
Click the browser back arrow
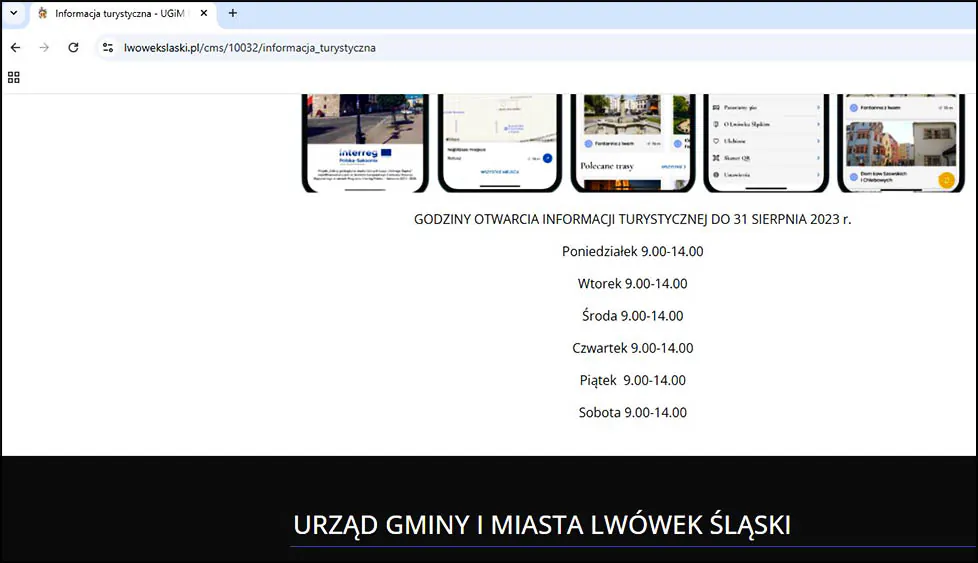pos(16,47)
